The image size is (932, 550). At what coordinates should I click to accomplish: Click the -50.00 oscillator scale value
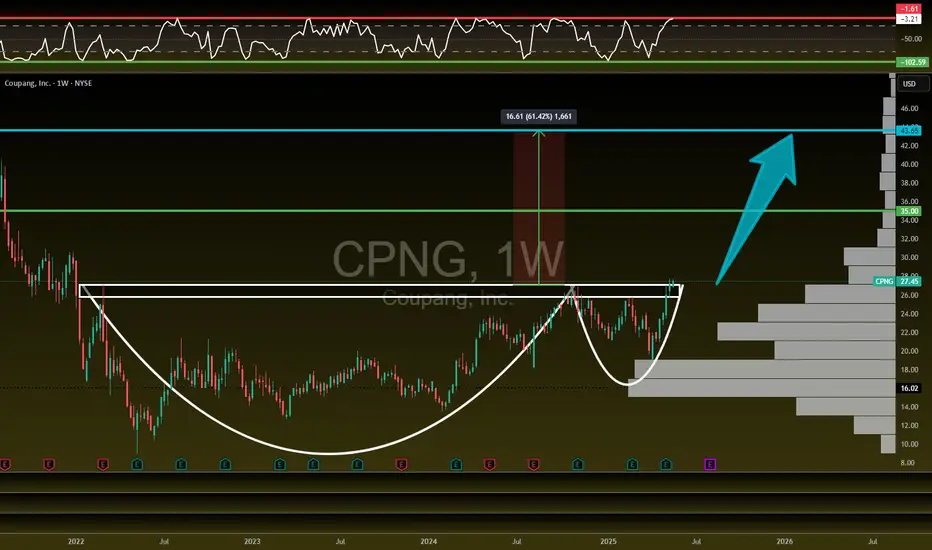click(x=911, y=39)
